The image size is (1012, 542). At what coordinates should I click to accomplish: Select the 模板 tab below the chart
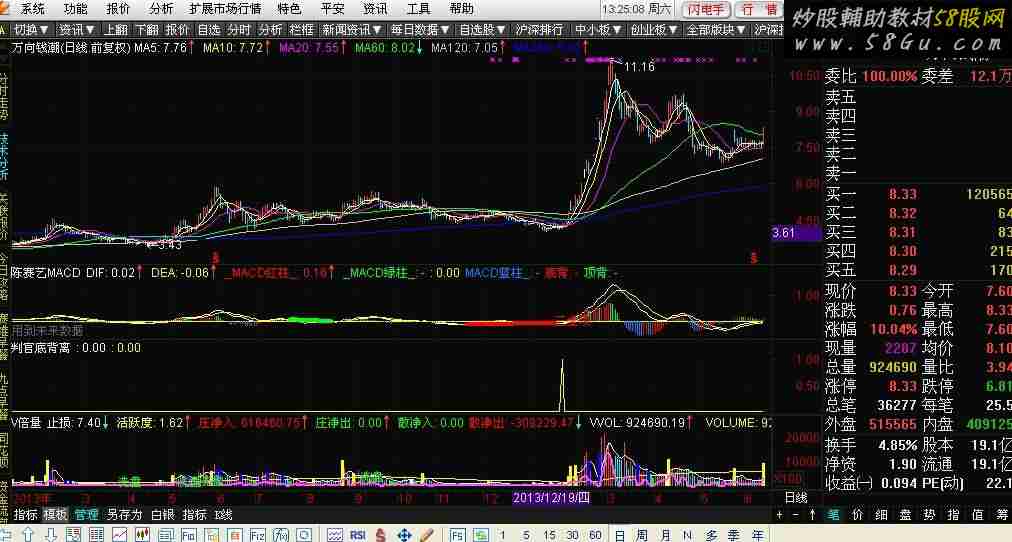click(56, 514)
